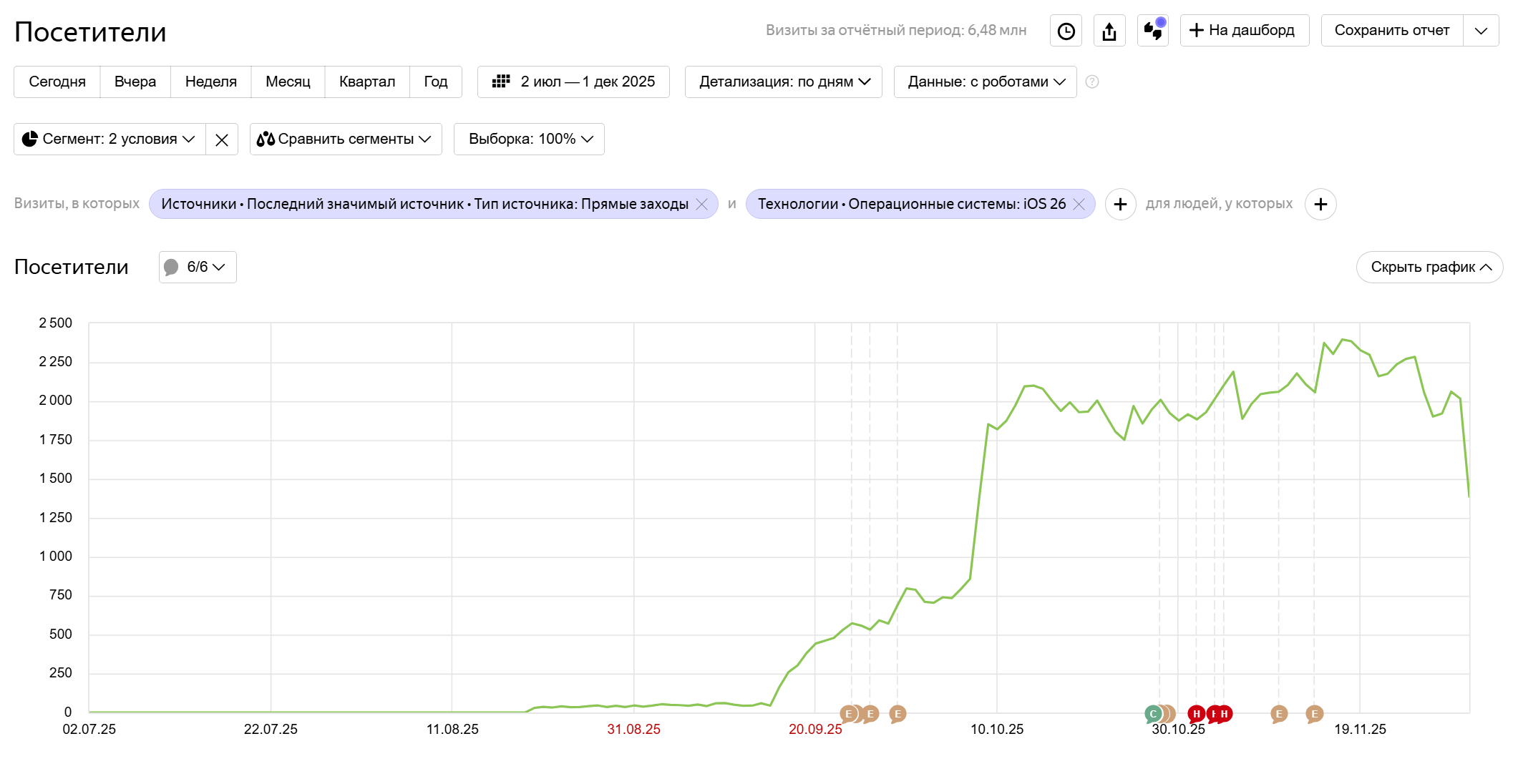Click the На дашборд button
Screen dimensions: 1513x784
click(1244, 31)
